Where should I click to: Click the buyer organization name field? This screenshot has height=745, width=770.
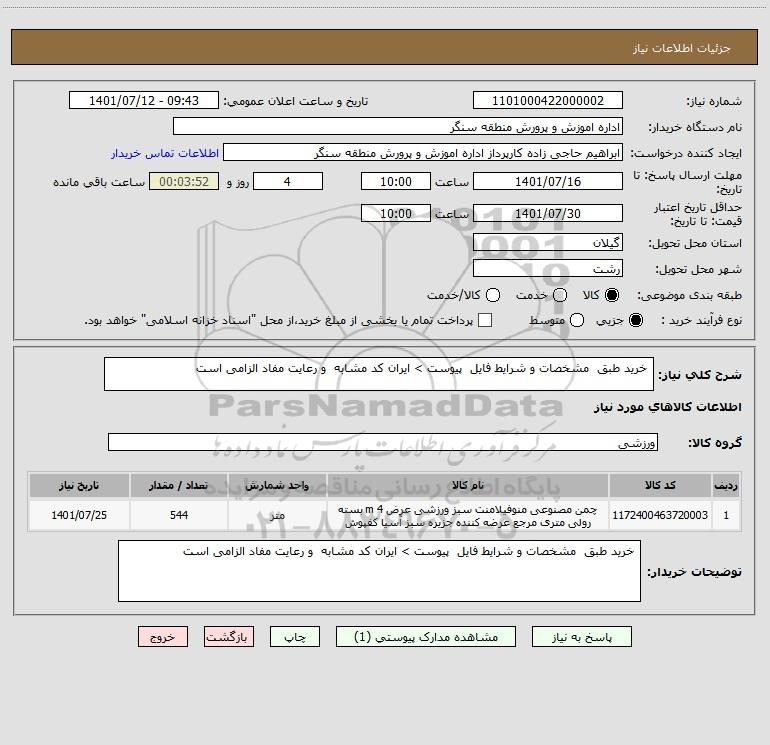click(x=398, y=127)
